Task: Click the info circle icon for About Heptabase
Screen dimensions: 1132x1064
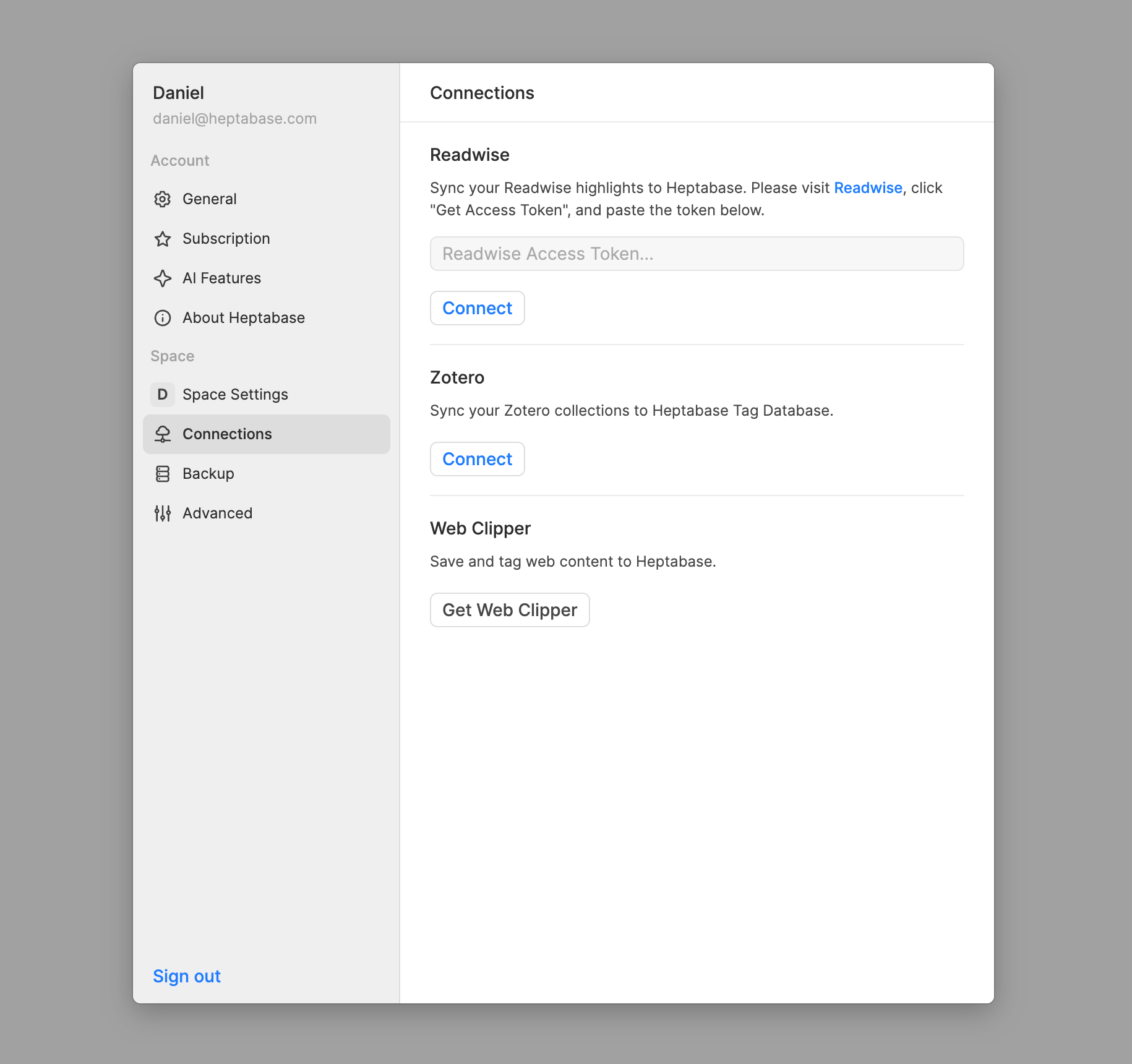Action: [x=163, y=318]
